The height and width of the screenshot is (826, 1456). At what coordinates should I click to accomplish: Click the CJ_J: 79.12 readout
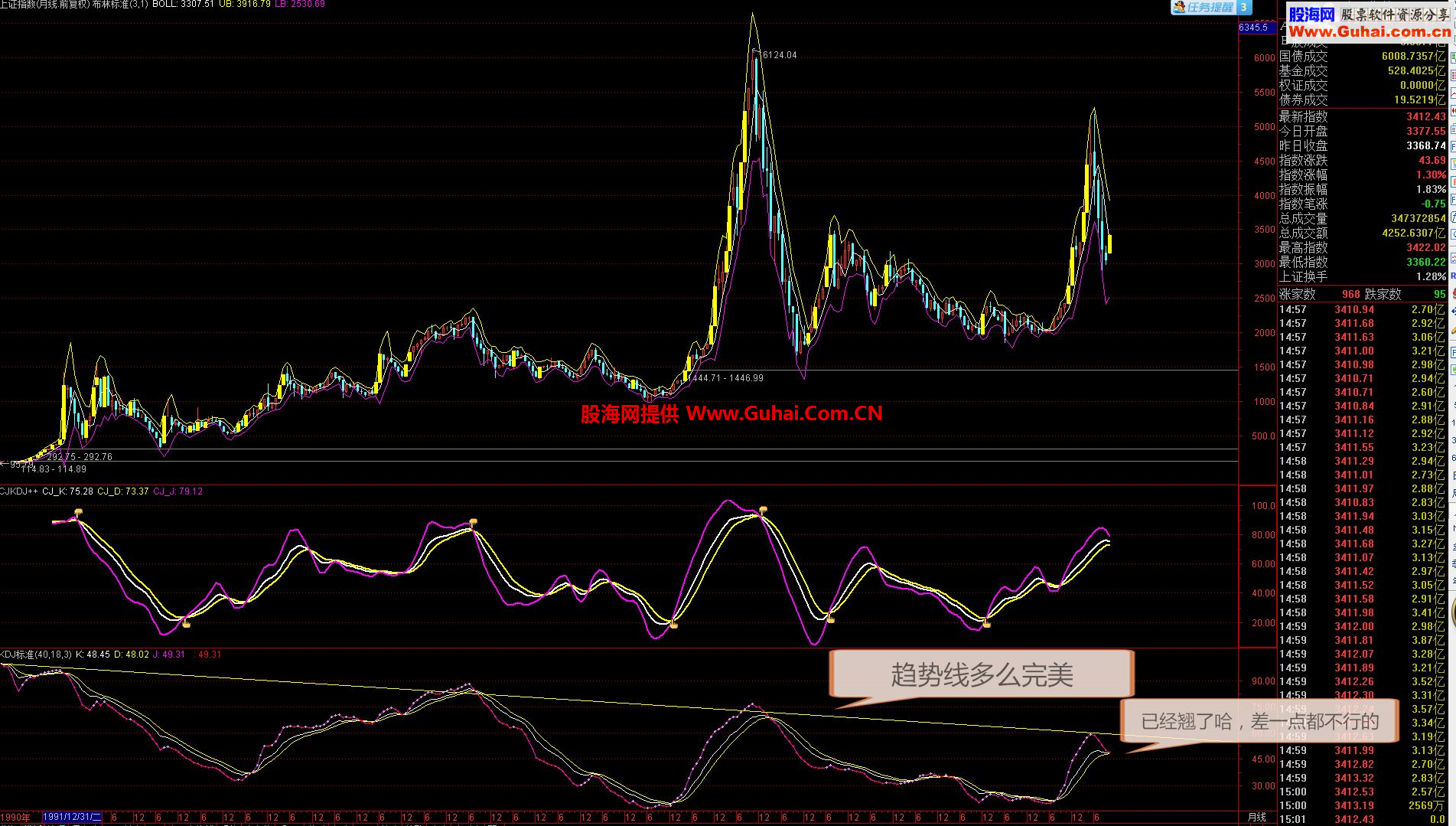[178, 491]
